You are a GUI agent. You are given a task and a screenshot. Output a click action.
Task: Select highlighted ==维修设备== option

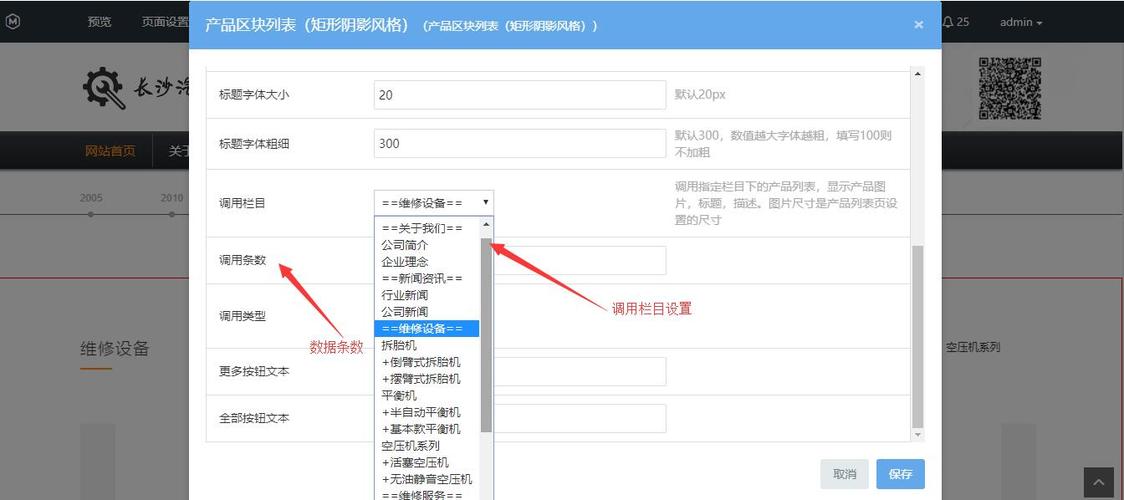pos(427,329)
